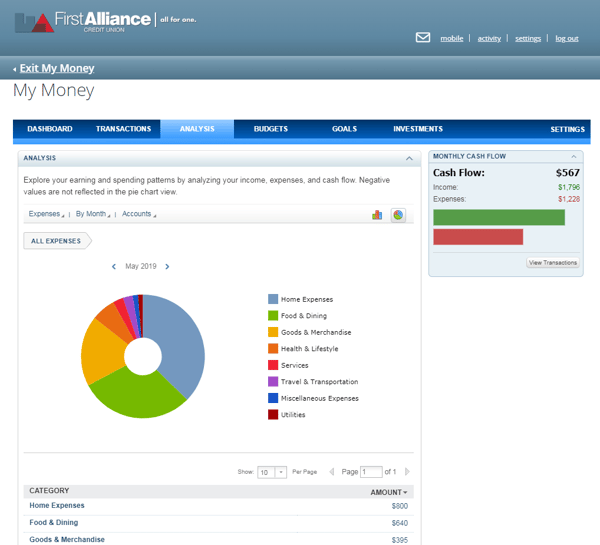This screenshot has width=600, height=545.
Task: Go to next results page arrow
Action: (407, 472)
